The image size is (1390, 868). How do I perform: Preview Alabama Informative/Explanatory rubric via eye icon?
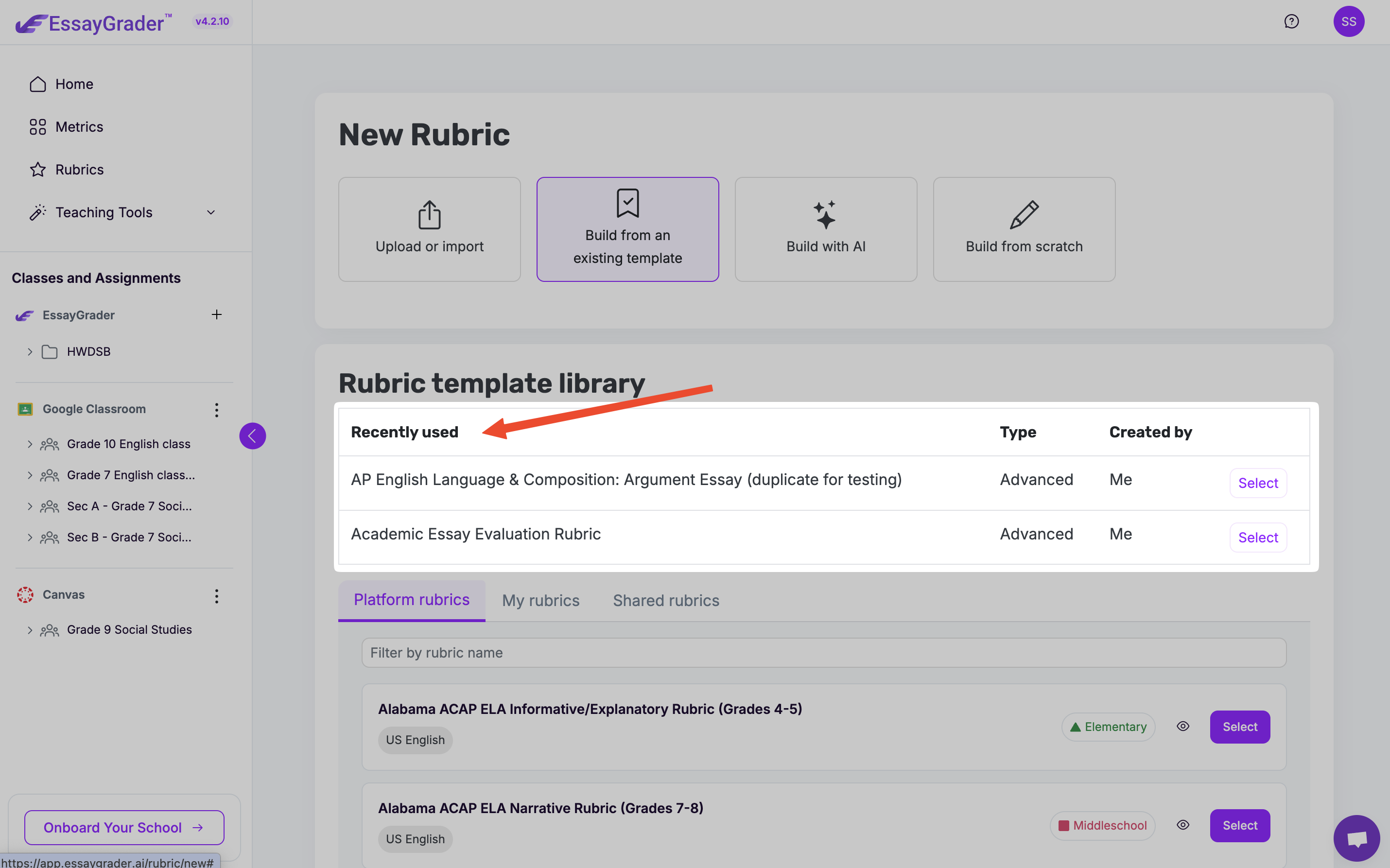(1182, 726)
